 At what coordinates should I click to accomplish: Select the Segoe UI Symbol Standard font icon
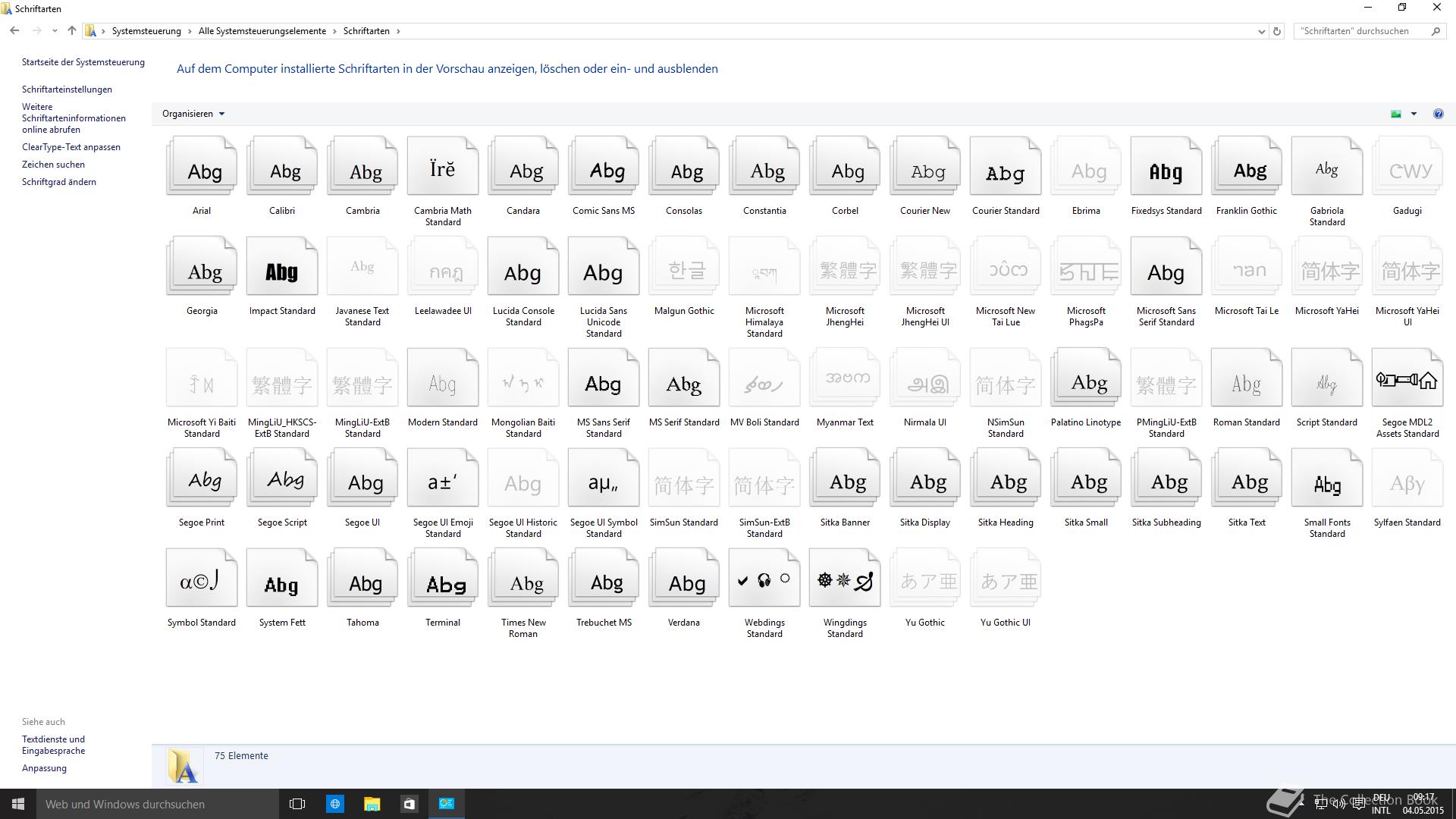pos(604,478)
